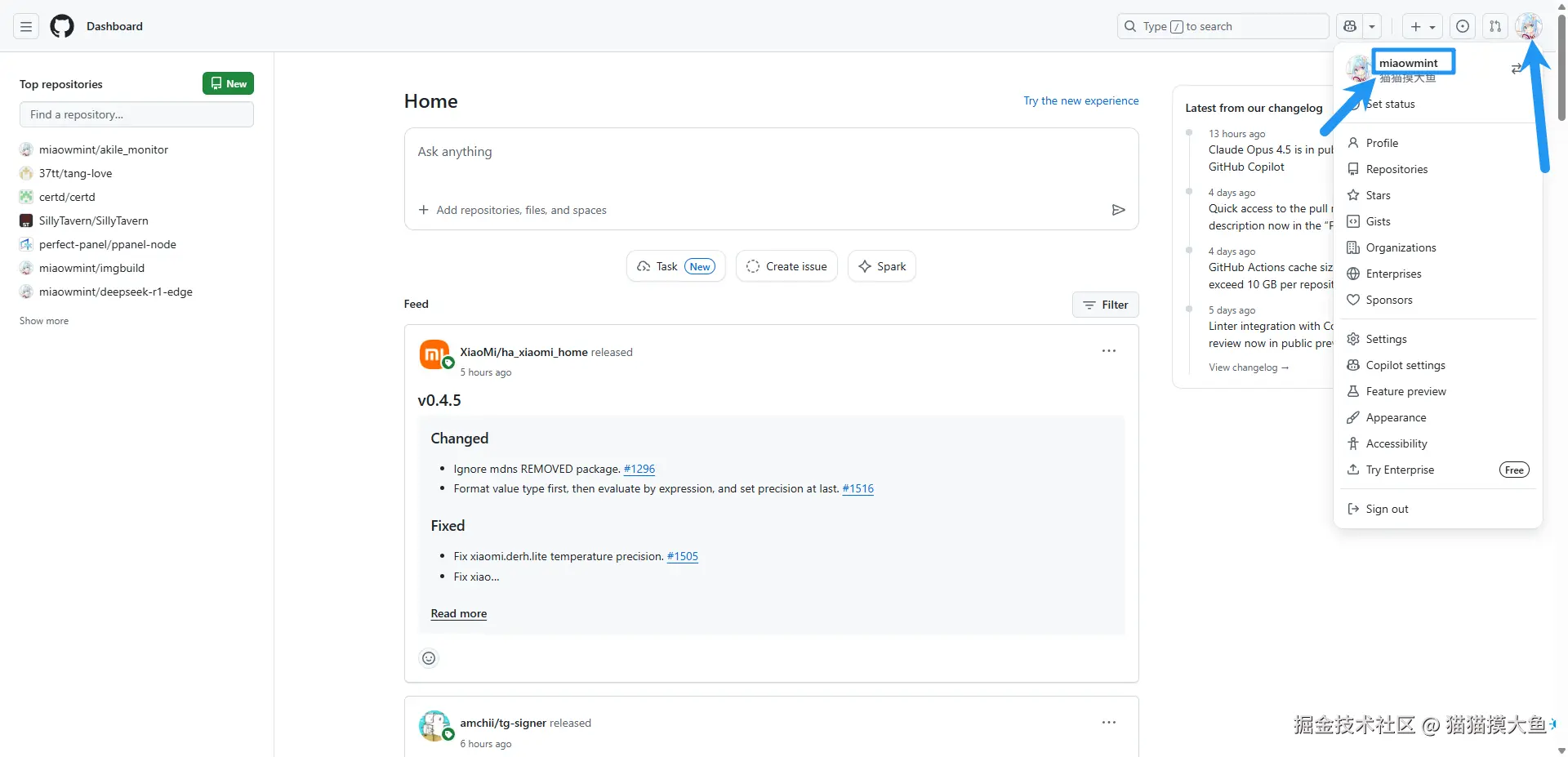The width and height of the screenshot is (1568, 757).
Task: Open the Copilot chat icon
Action: point(1350,26)
